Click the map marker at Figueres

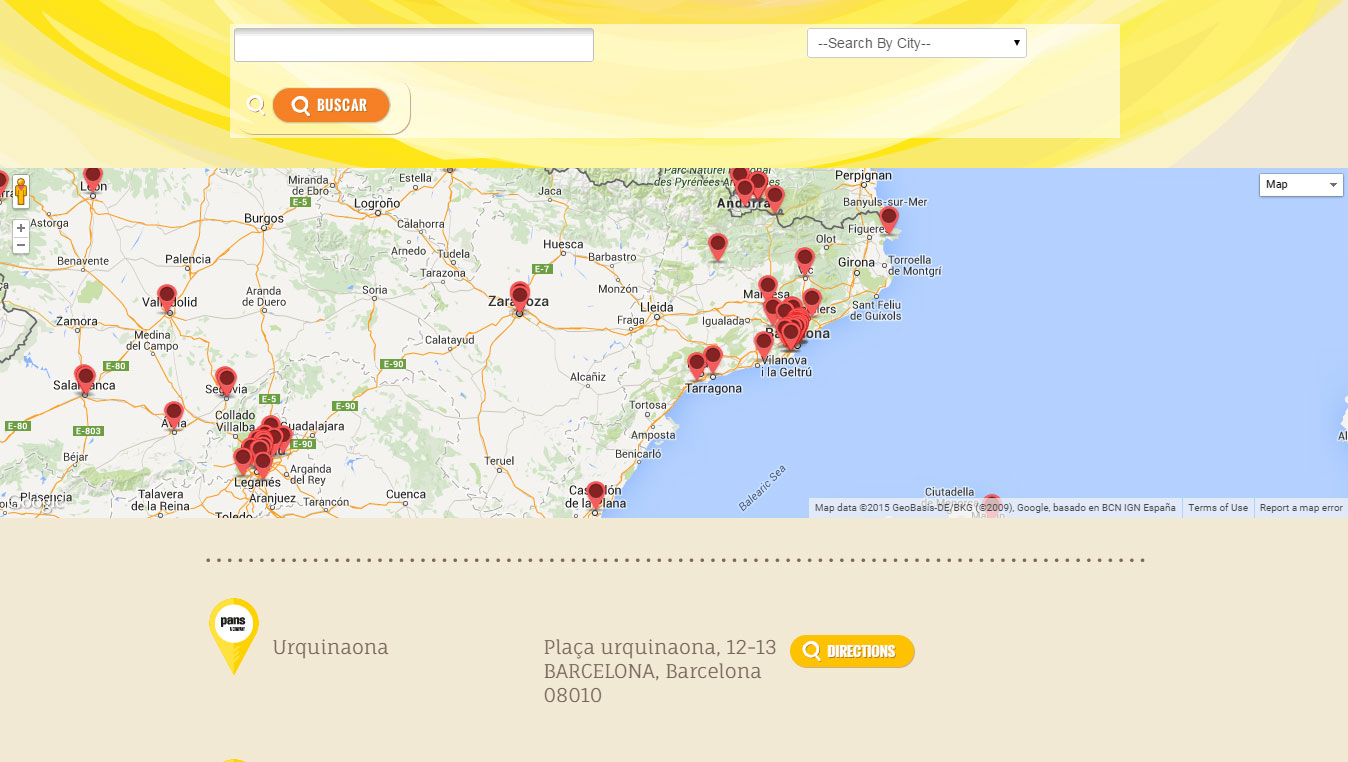(889, 219)
